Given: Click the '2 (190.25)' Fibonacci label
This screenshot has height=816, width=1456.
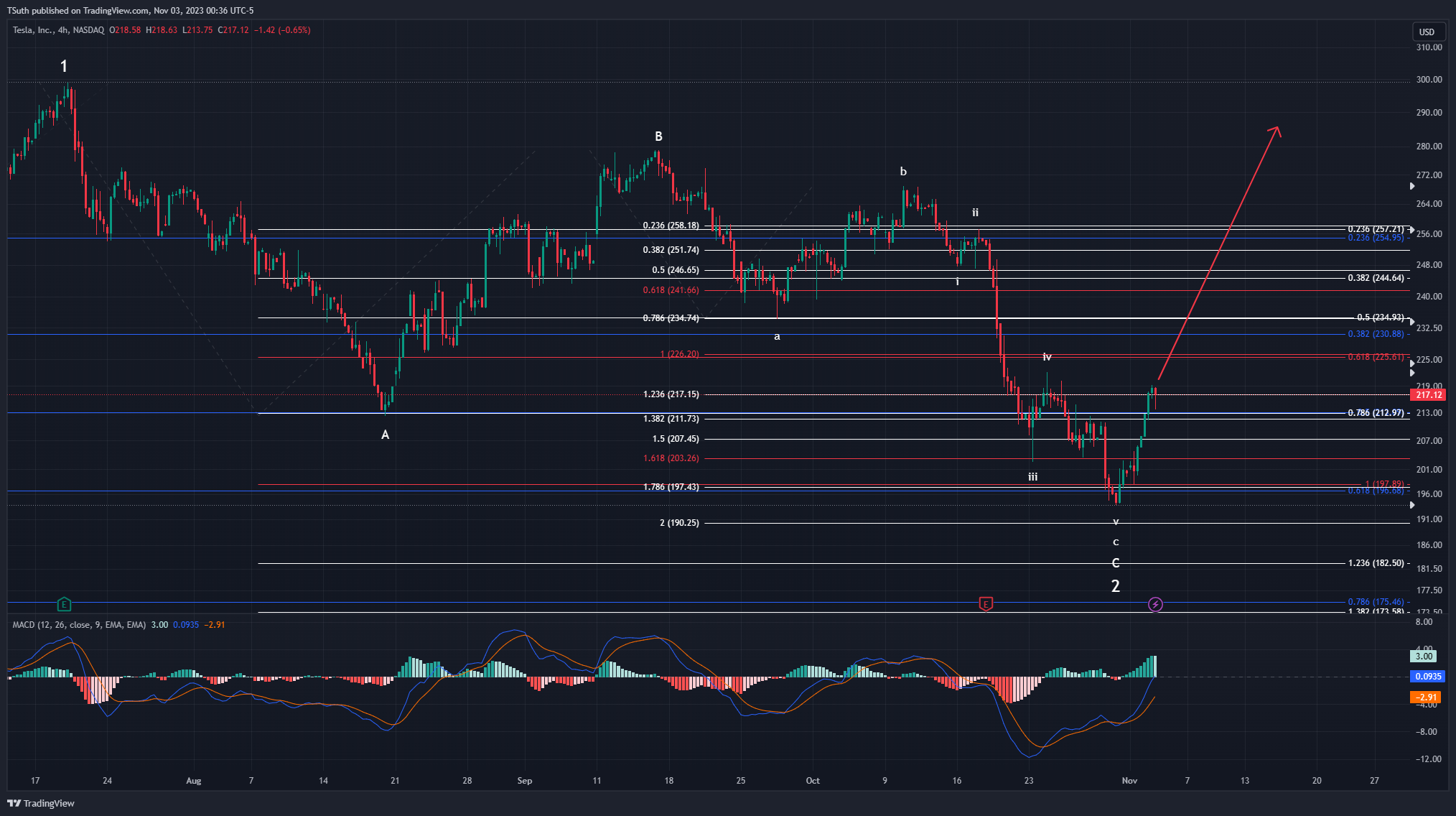Looking at the screenshot, I should pyautogui.click(x=679, y=523).
